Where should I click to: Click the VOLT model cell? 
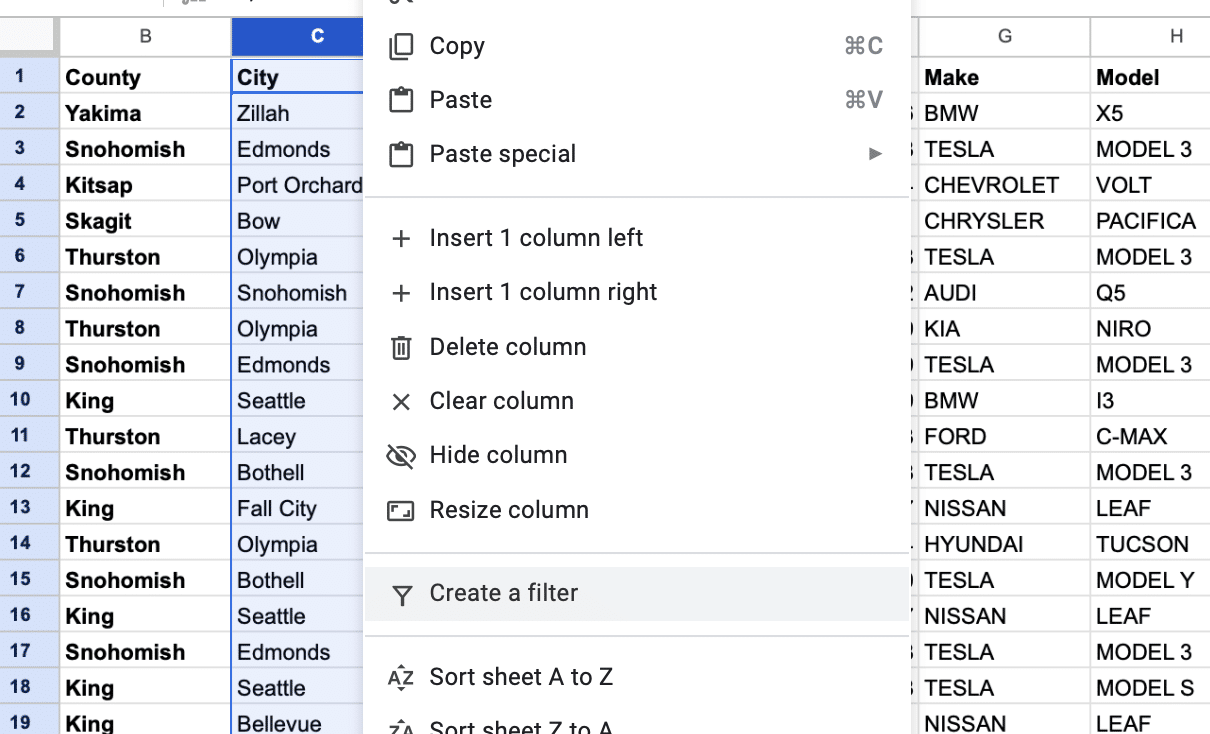(1150, 185)
